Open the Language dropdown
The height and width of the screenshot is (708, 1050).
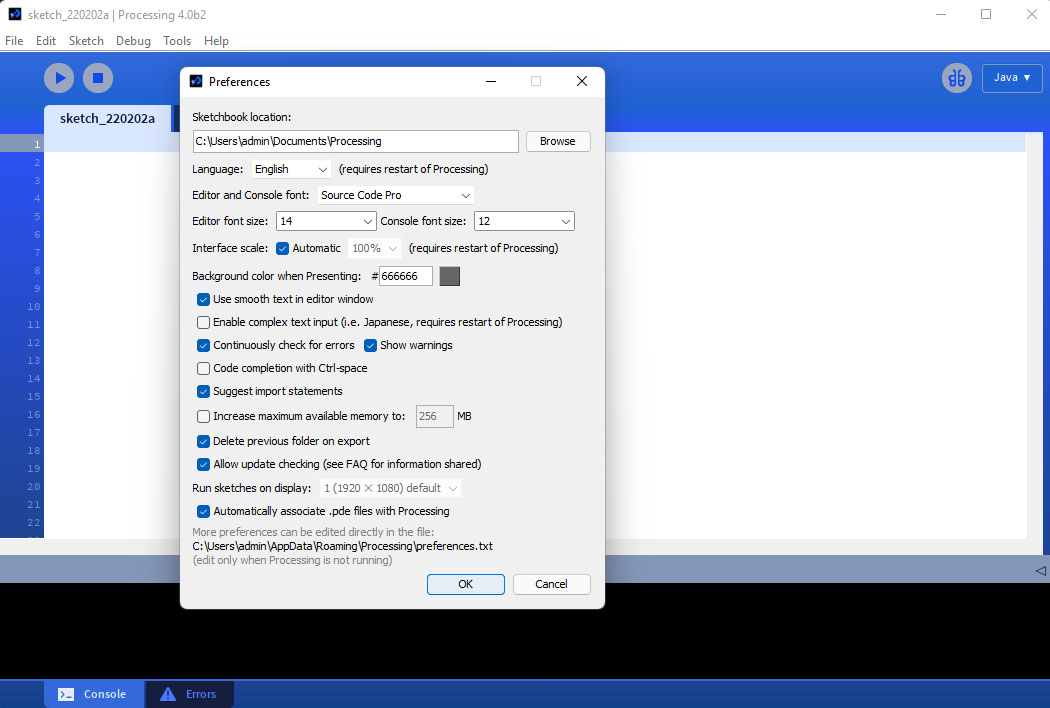291,169
